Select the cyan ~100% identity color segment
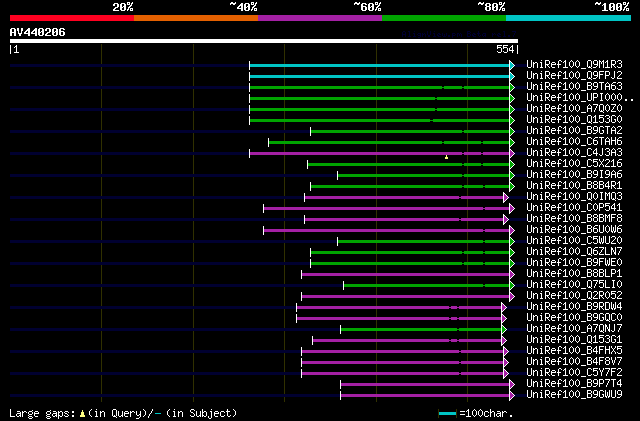The height and width of the screenshot is (421, 640). pyautogui.click(x=569, y=18)
